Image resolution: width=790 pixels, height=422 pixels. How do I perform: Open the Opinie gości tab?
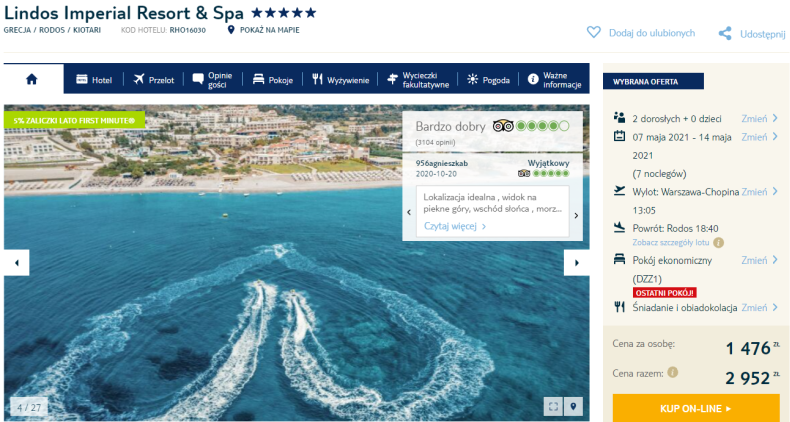pos(213,80)
